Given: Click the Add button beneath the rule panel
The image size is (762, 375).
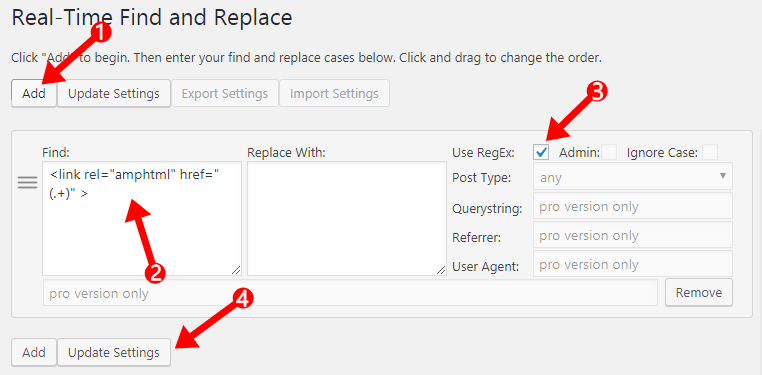Looking at the screenshot, I should [34, 352].
